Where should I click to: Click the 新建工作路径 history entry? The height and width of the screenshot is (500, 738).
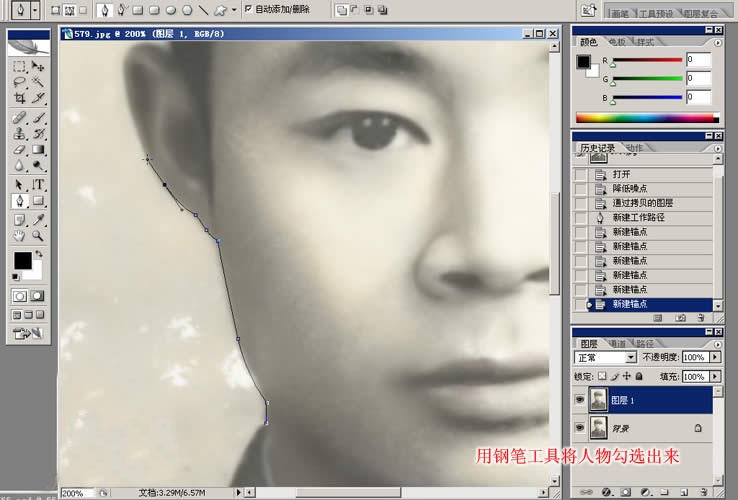[638, 217]
